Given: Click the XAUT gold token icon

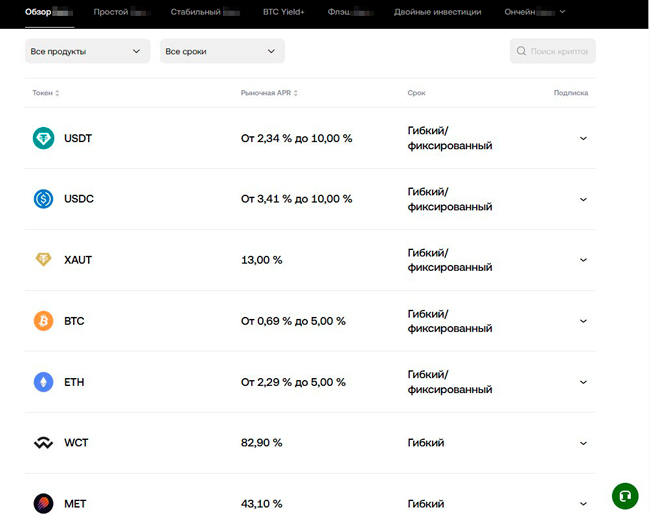Looking at the screenshot, I should tap(44, 260).
